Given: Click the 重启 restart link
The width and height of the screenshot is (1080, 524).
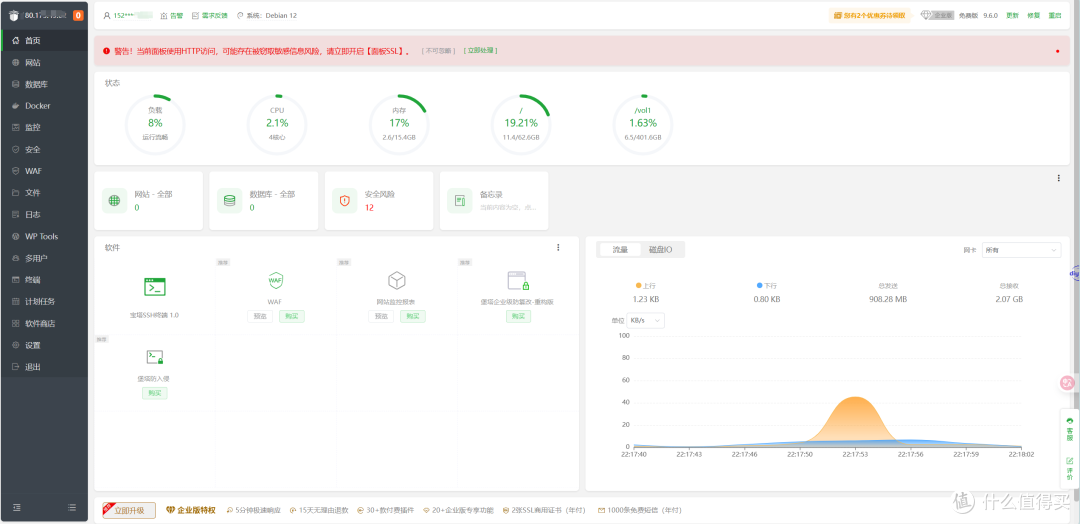Looking at the screenshot, I should tap(1055, 15).
